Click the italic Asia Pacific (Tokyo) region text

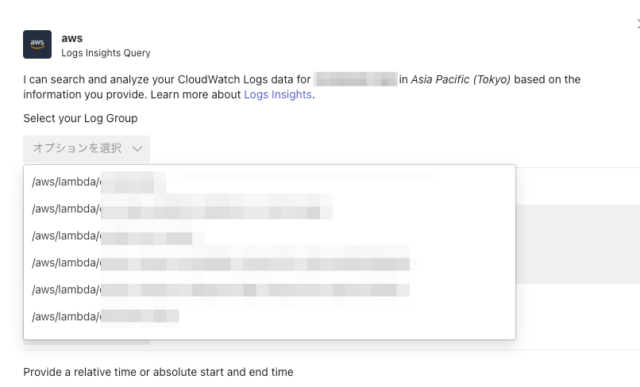[460, 79]
